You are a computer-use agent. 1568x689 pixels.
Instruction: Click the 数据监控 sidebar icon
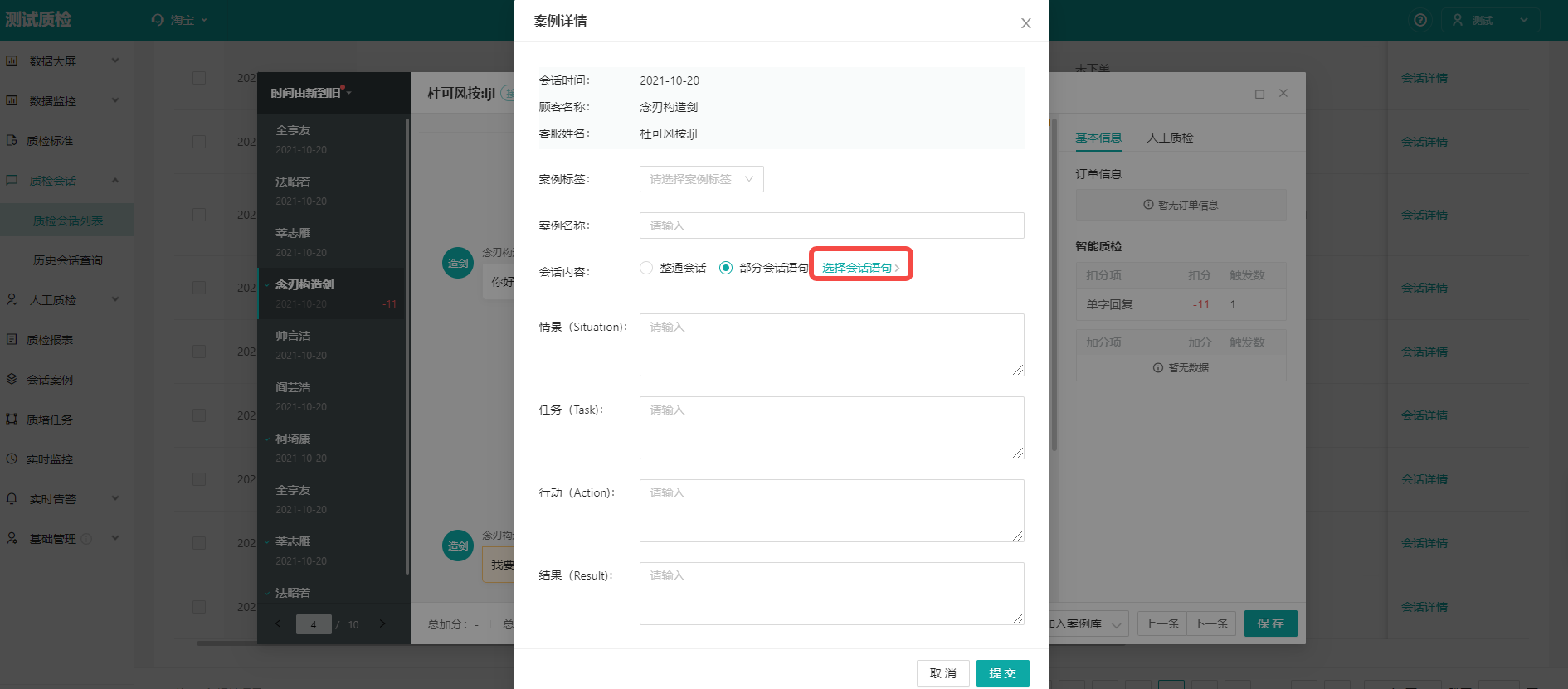pos(12,100)
